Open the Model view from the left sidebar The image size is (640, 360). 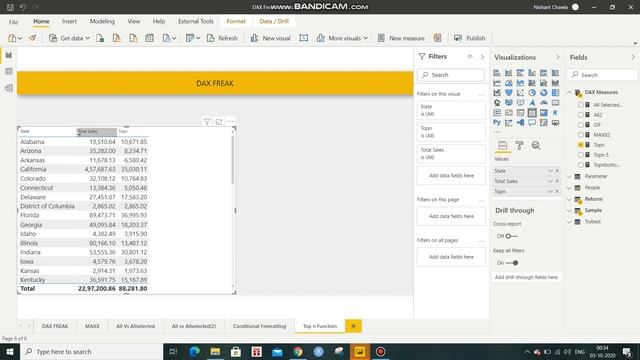[9, 88]
